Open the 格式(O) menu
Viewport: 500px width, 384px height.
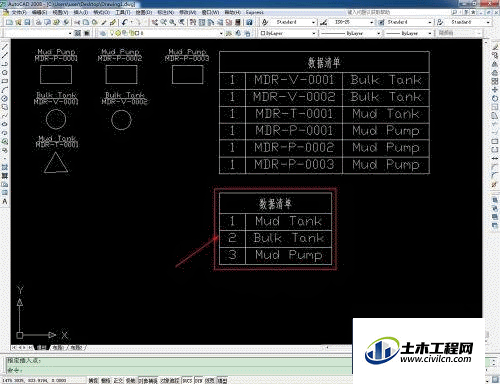[101, 12]
